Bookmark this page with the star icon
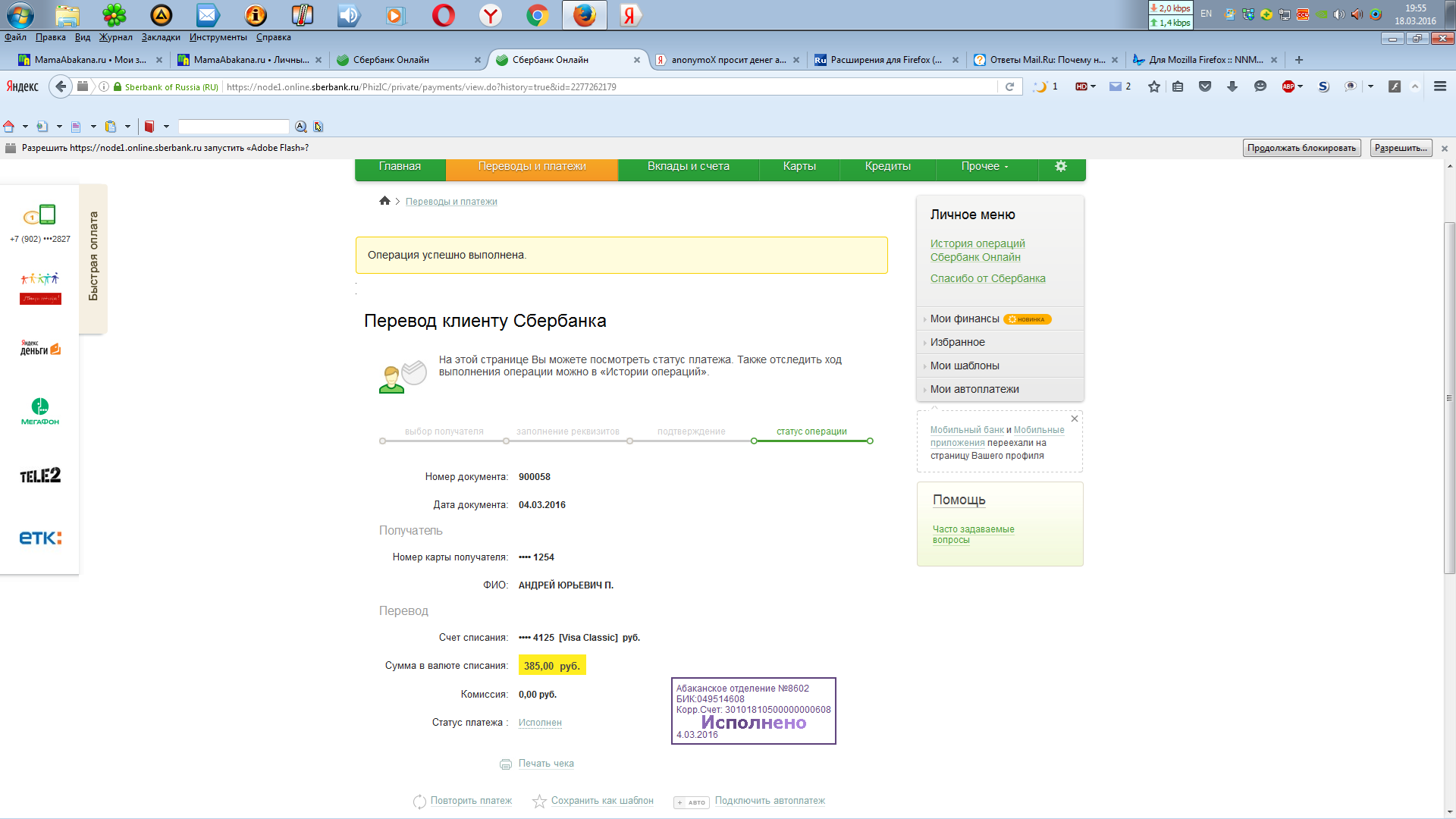 pos(1154,86)
